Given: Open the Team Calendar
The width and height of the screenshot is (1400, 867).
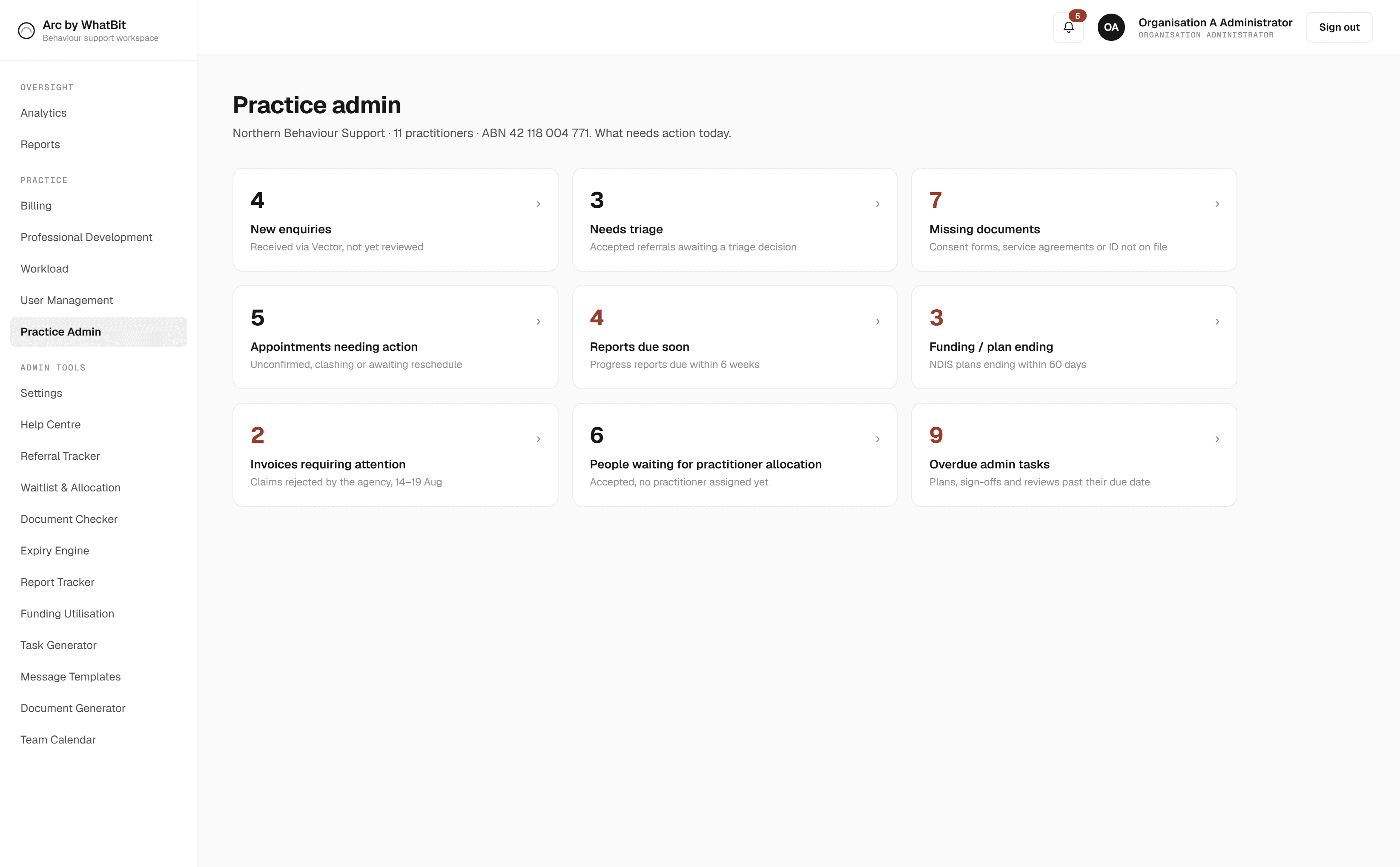Looking at the screenshot, I should click(x=99, y=740).
